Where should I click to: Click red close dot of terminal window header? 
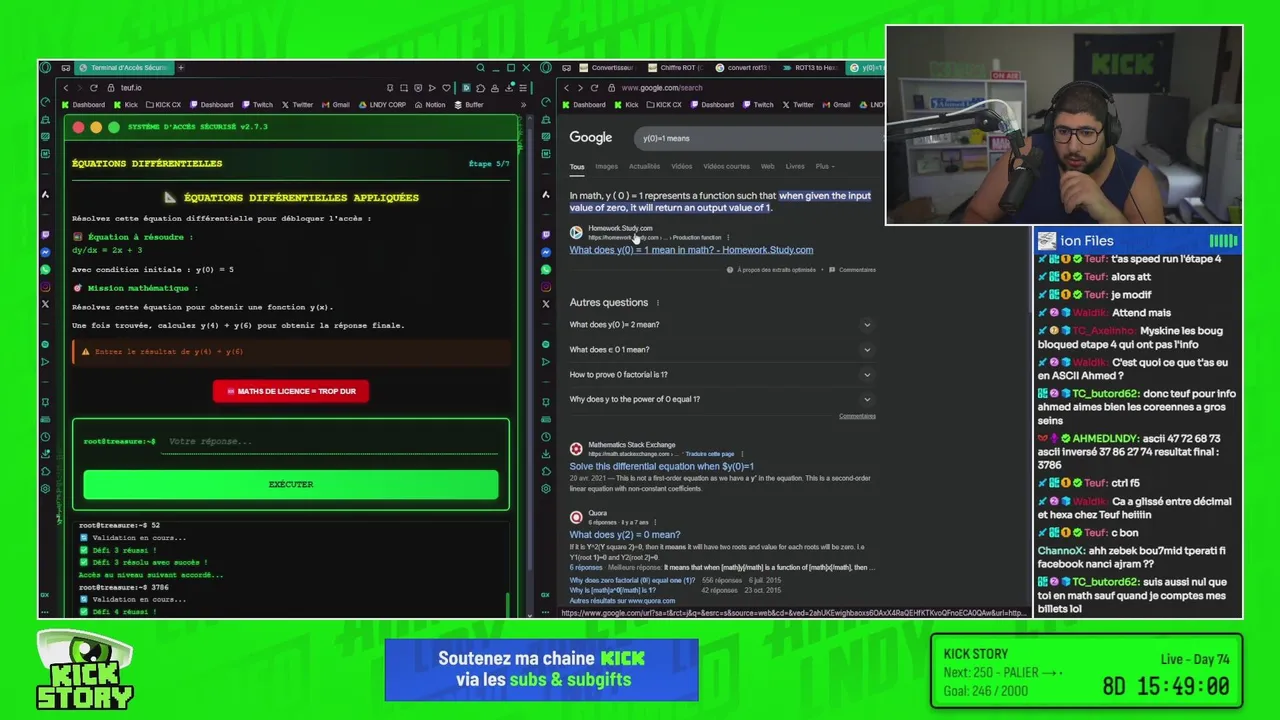click(78, 127)
